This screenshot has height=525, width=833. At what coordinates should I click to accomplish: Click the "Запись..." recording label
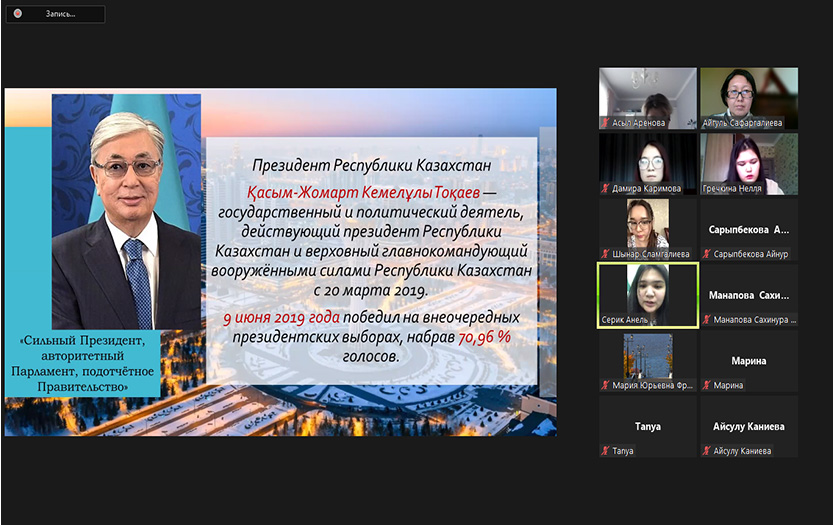(x=52, y=15)
